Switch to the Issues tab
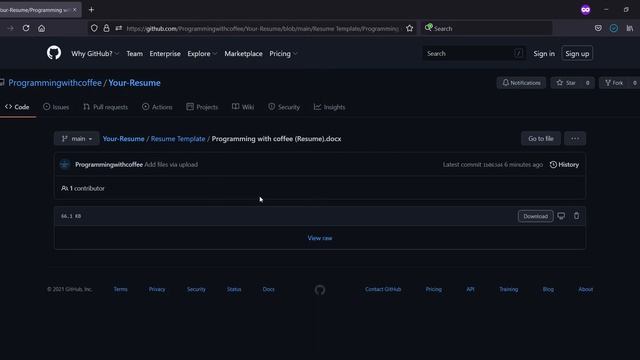 (x=56, y=107)
